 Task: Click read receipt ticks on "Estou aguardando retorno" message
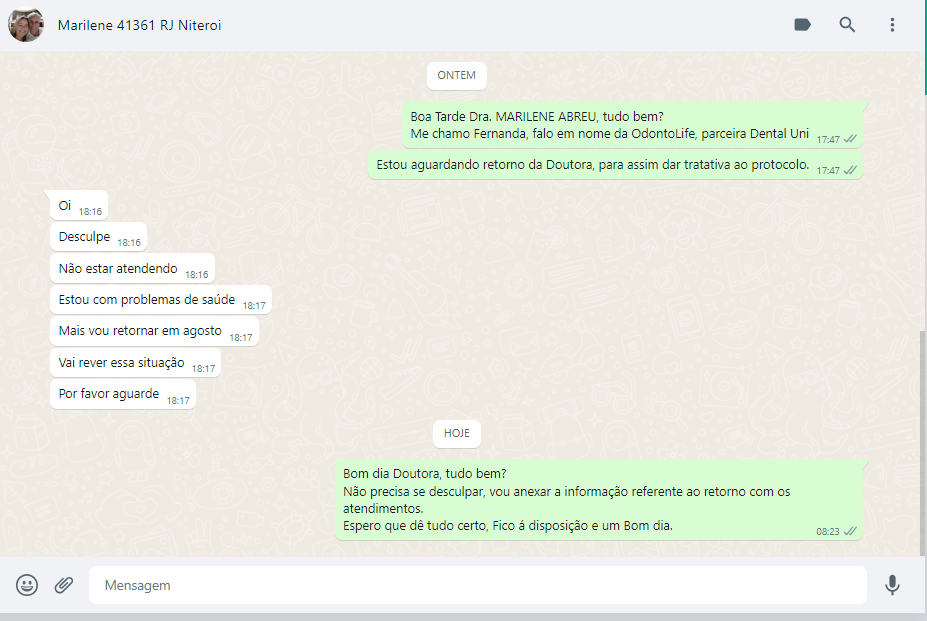point(850,170)
